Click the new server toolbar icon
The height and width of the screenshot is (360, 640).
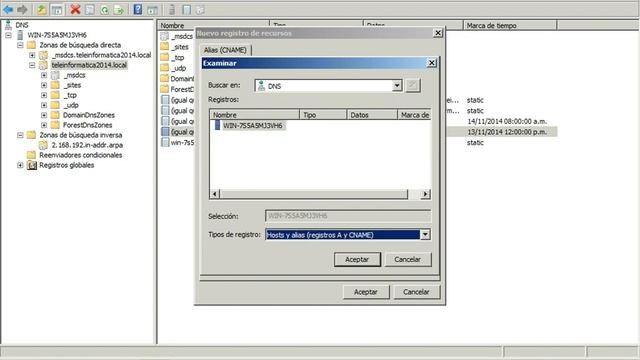pyautogui.click(x=172, y=9)
